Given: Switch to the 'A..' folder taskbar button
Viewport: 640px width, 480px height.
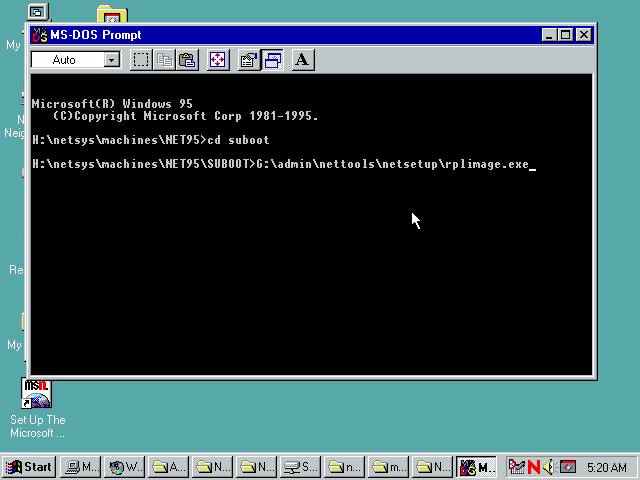Looking at the screenshot, I should click(168, 467).
